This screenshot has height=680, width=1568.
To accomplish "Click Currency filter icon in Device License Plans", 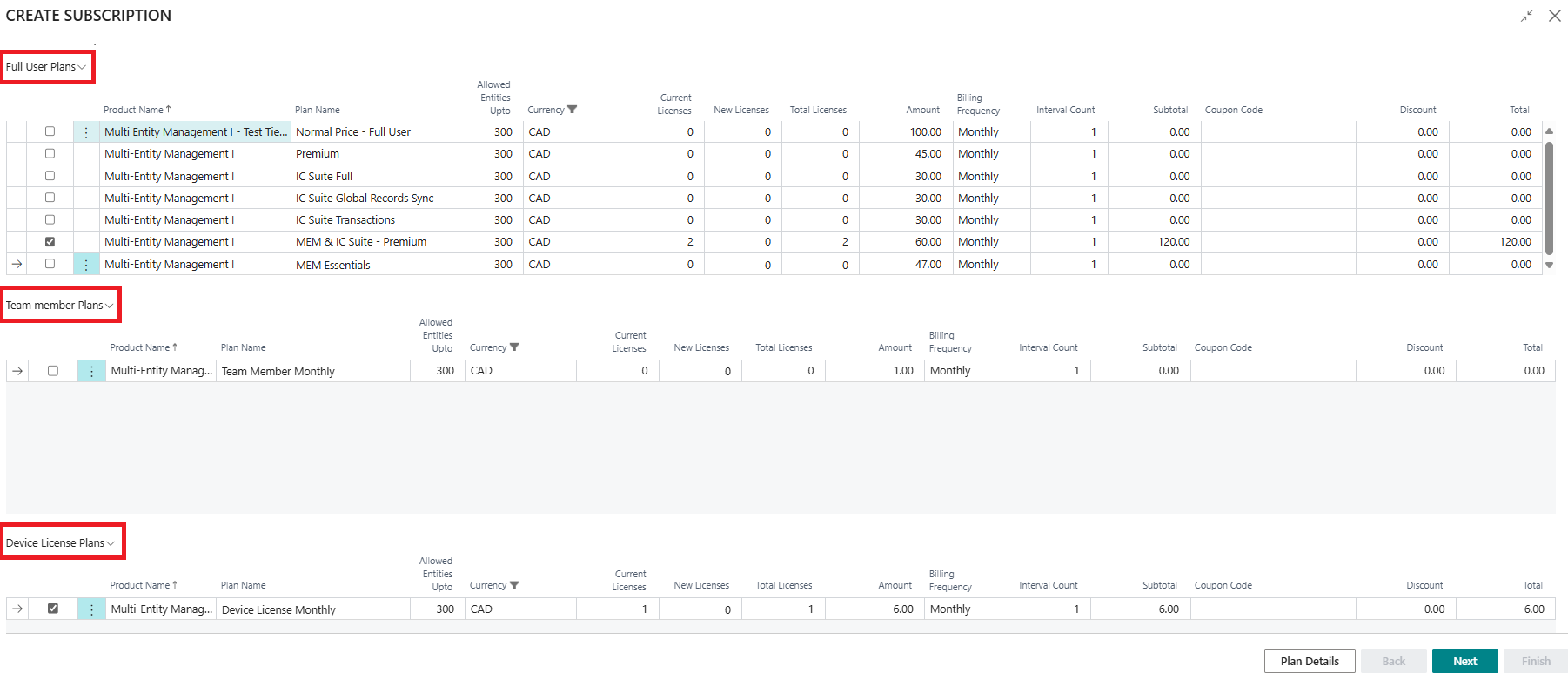I will tap(514, 585).
